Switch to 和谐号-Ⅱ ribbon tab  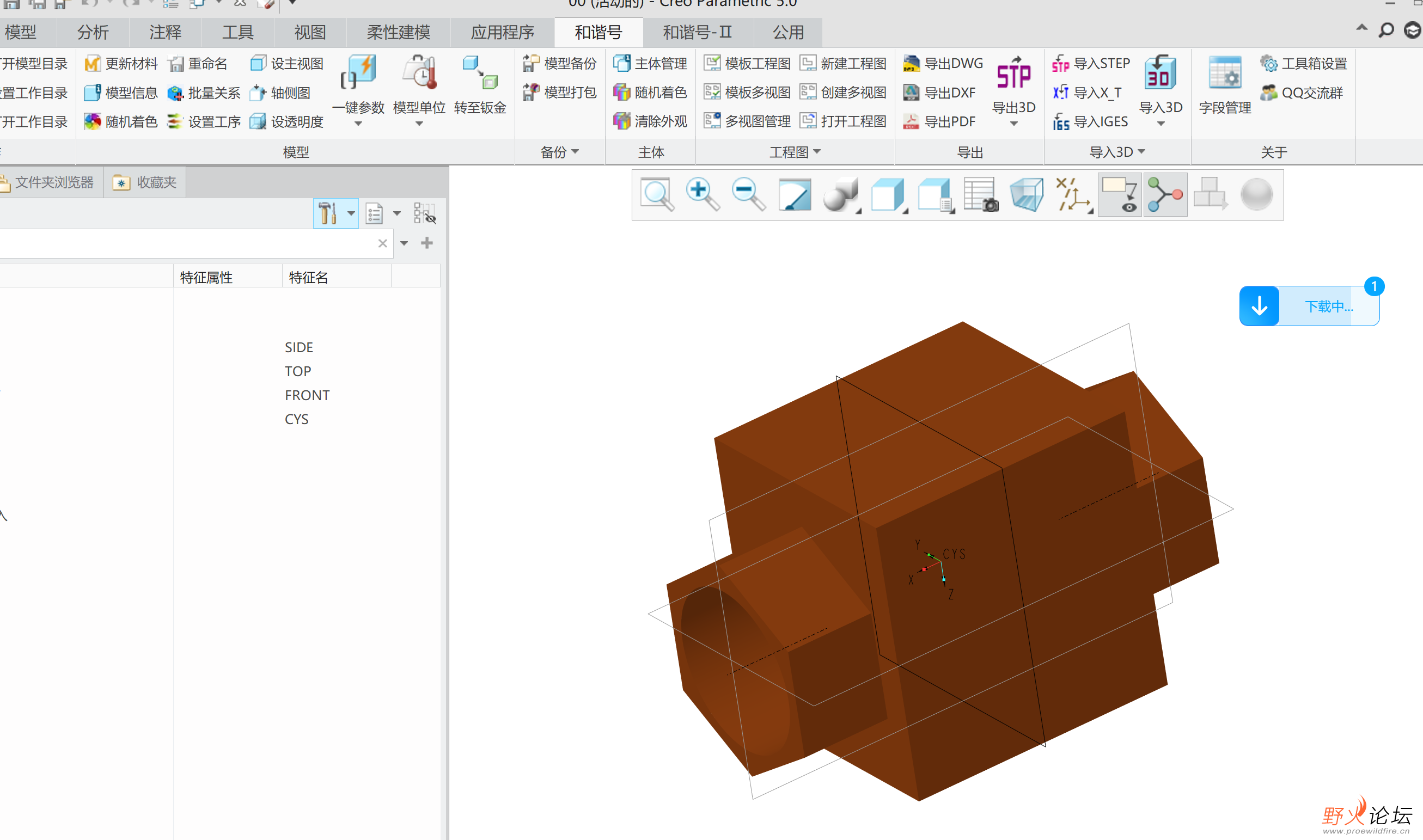click(x=698, y=32)
